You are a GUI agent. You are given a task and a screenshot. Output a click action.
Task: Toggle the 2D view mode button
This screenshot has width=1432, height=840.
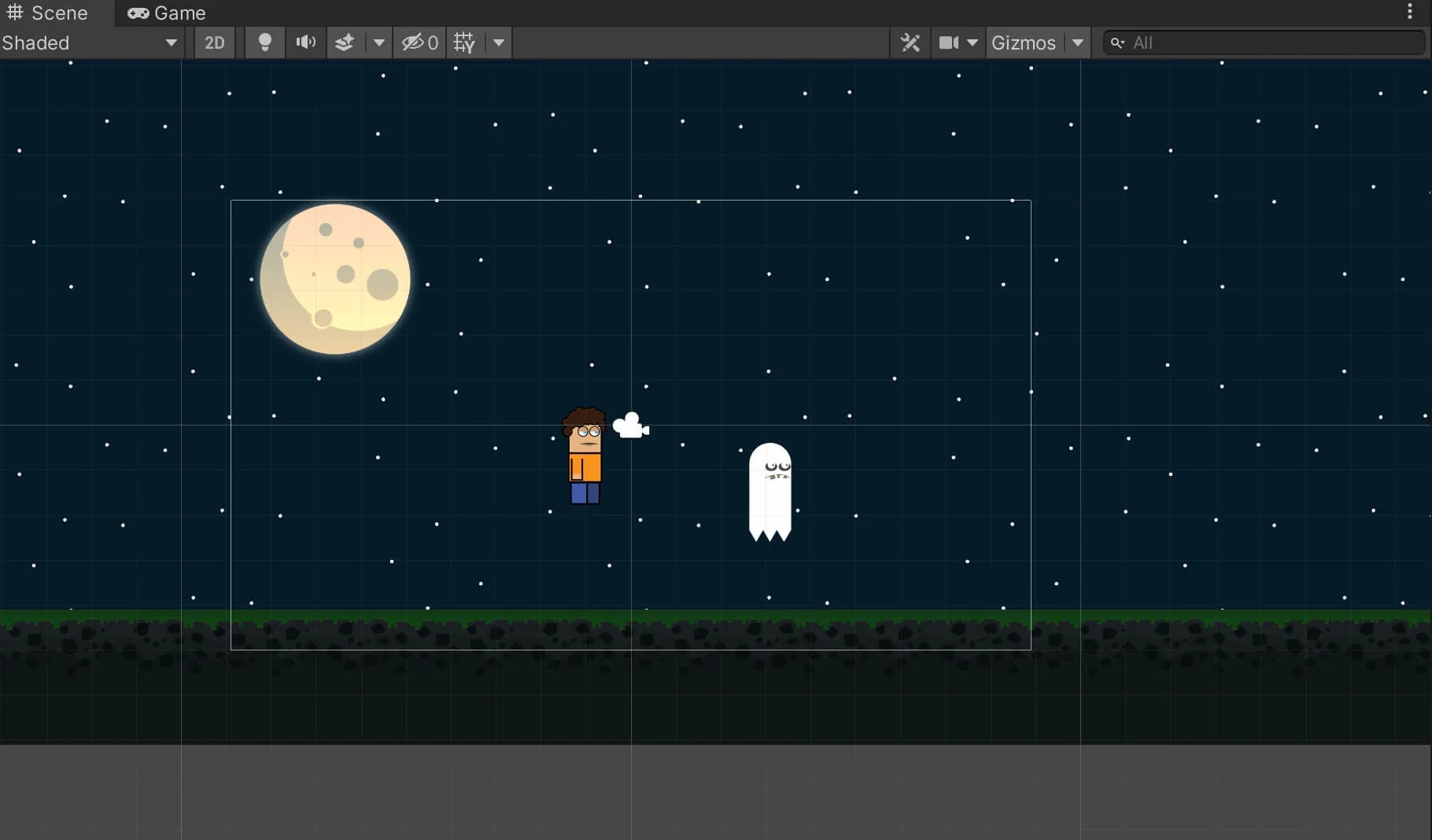214,42
